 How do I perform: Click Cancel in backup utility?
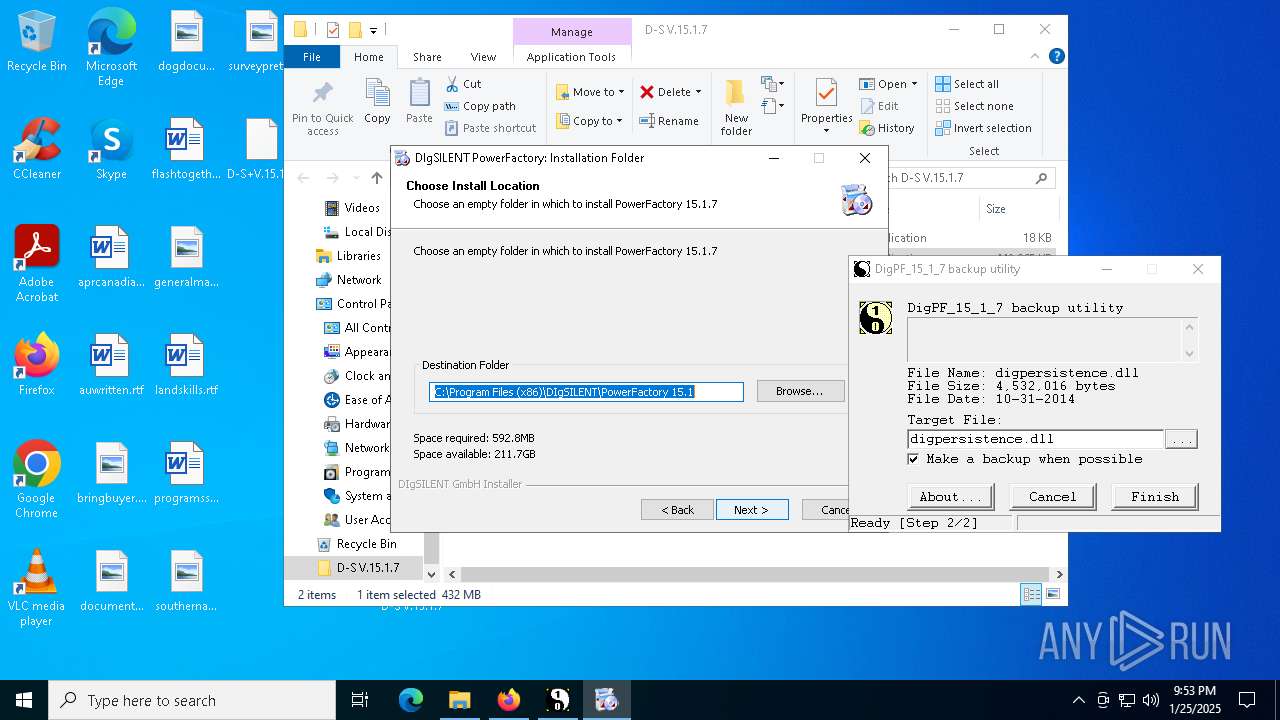coord(1053,497)
